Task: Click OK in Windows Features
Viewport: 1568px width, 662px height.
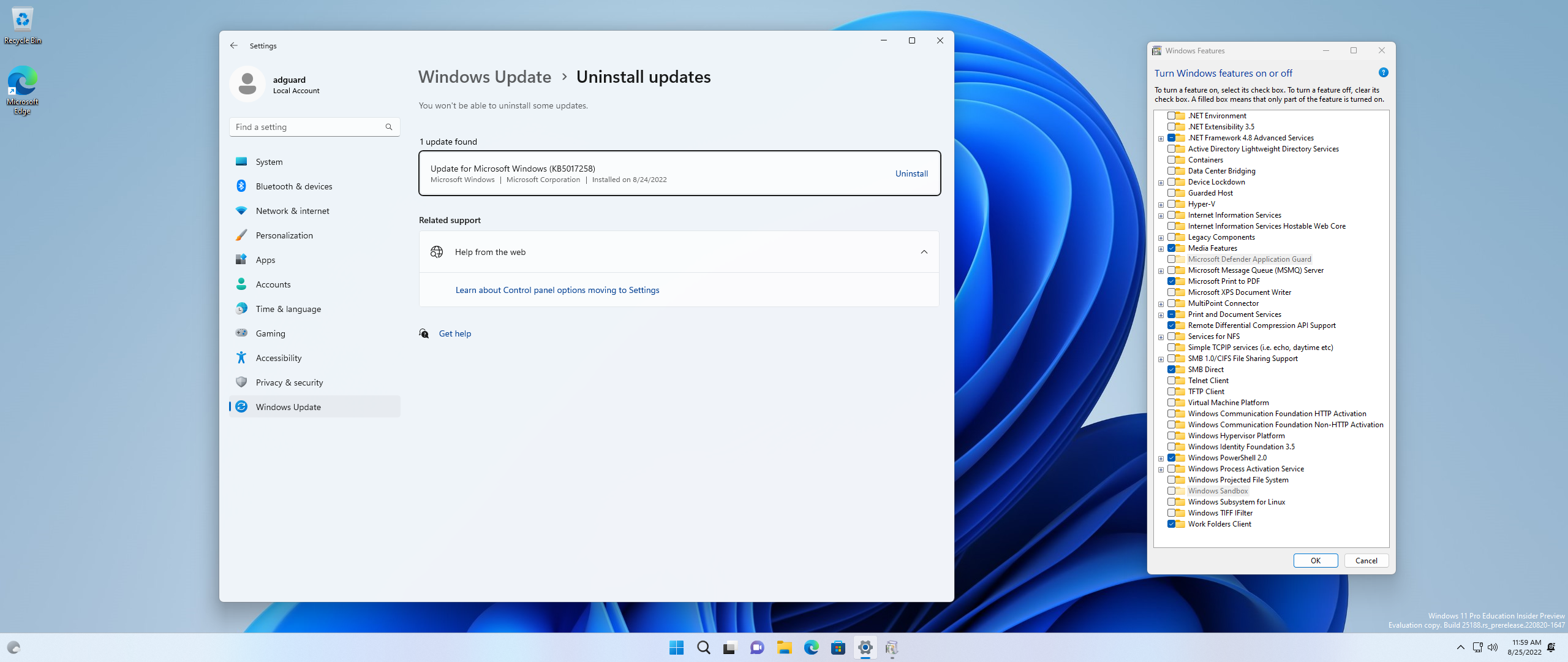Action: pos(1315,560)
